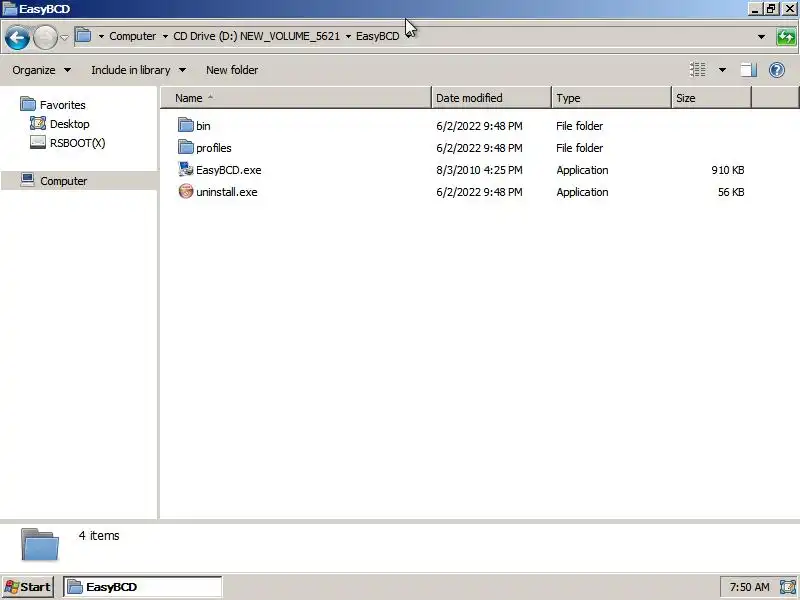Click the EasyBCD breadcrumb segment
Screen dimensions: 800x600
click(378, 36)
